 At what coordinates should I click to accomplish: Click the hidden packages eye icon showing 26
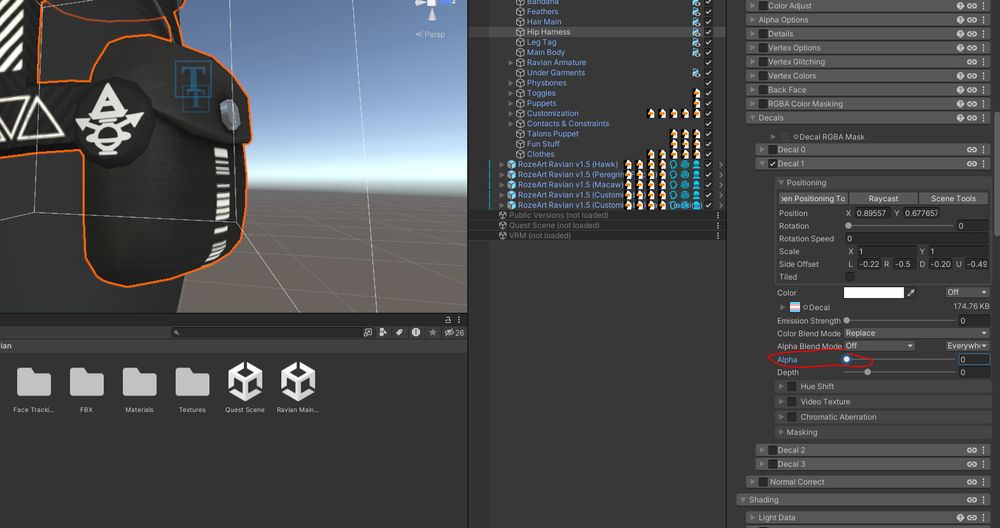coord(454,332)
